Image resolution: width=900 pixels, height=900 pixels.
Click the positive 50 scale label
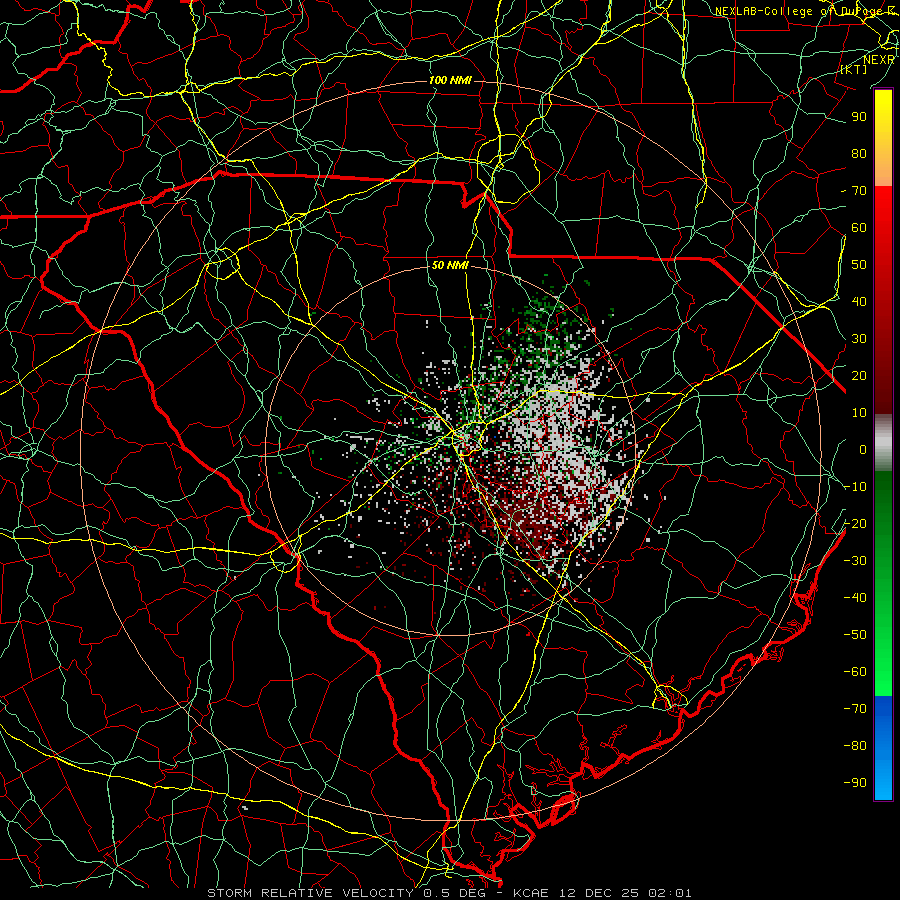coord(859,265)
